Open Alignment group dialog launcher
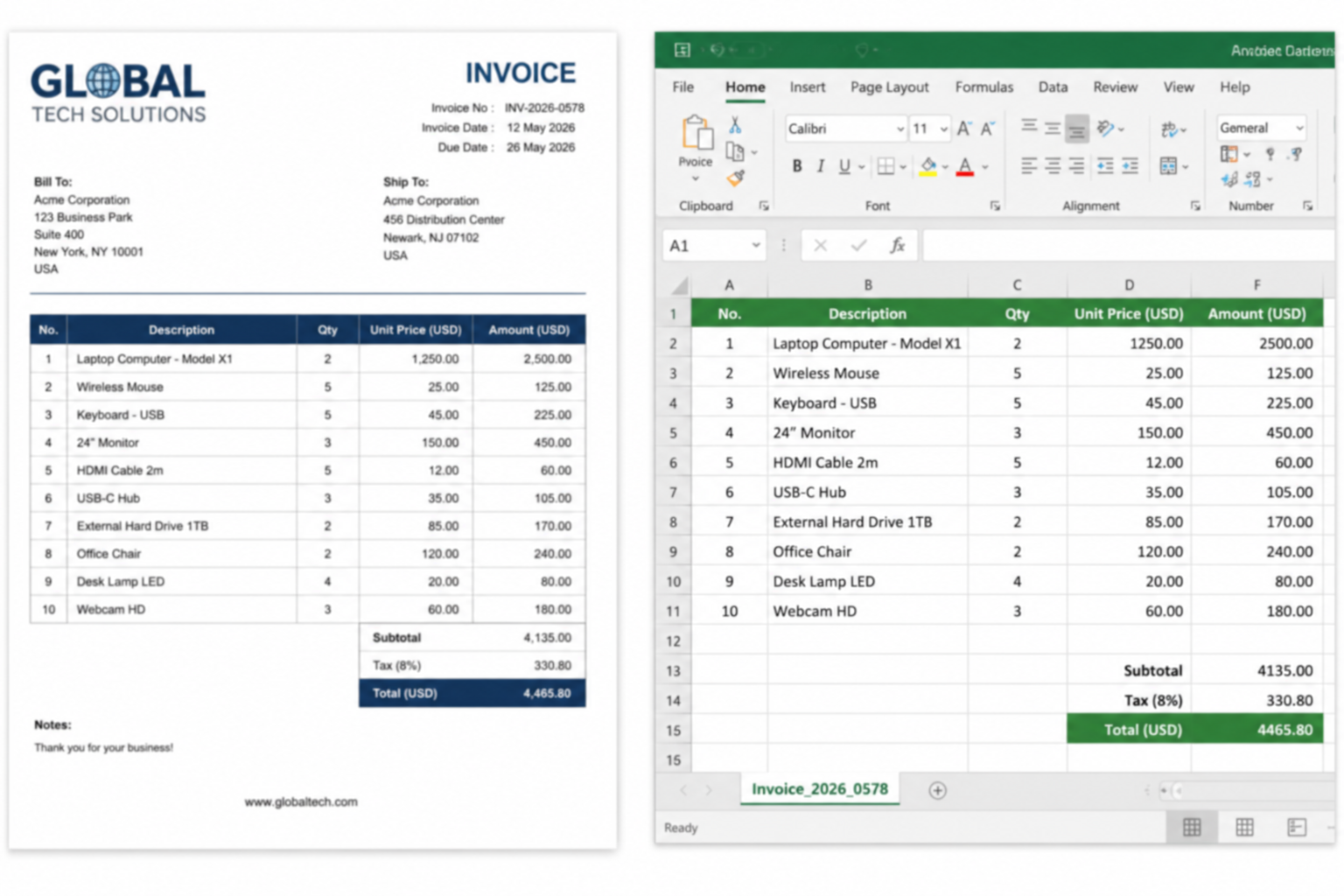The height and width of the screenshot is (896, 1344). [x=1195, y=206]
